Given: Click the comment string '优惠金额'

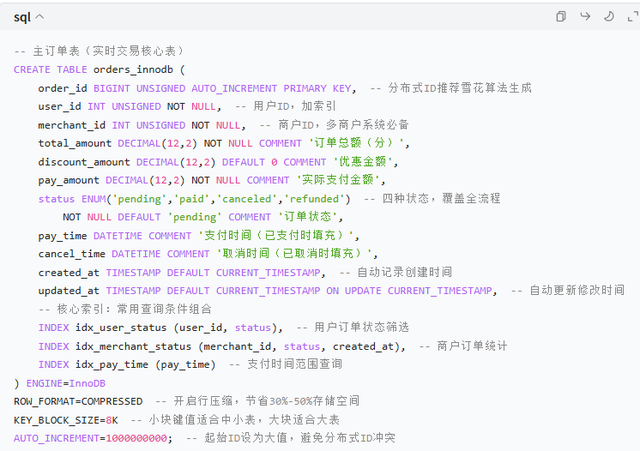Looking at the screenshot, I should (x=363, y=162).
